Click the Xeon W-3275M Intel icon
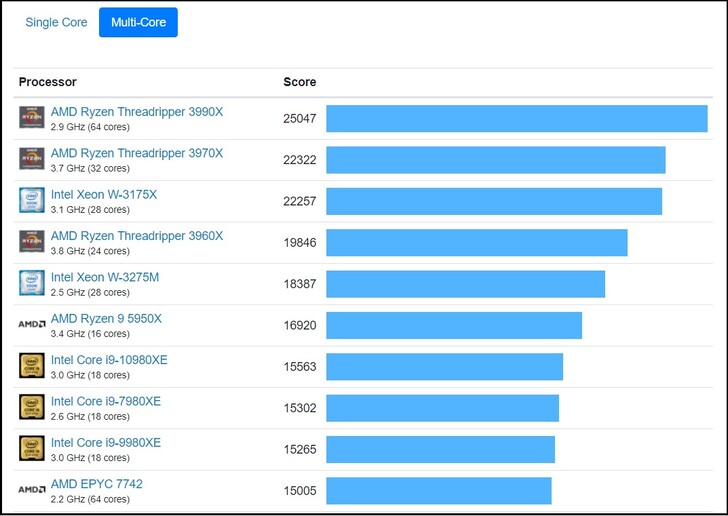This screenshot has height=516, width=728. (x=32, y=283)
